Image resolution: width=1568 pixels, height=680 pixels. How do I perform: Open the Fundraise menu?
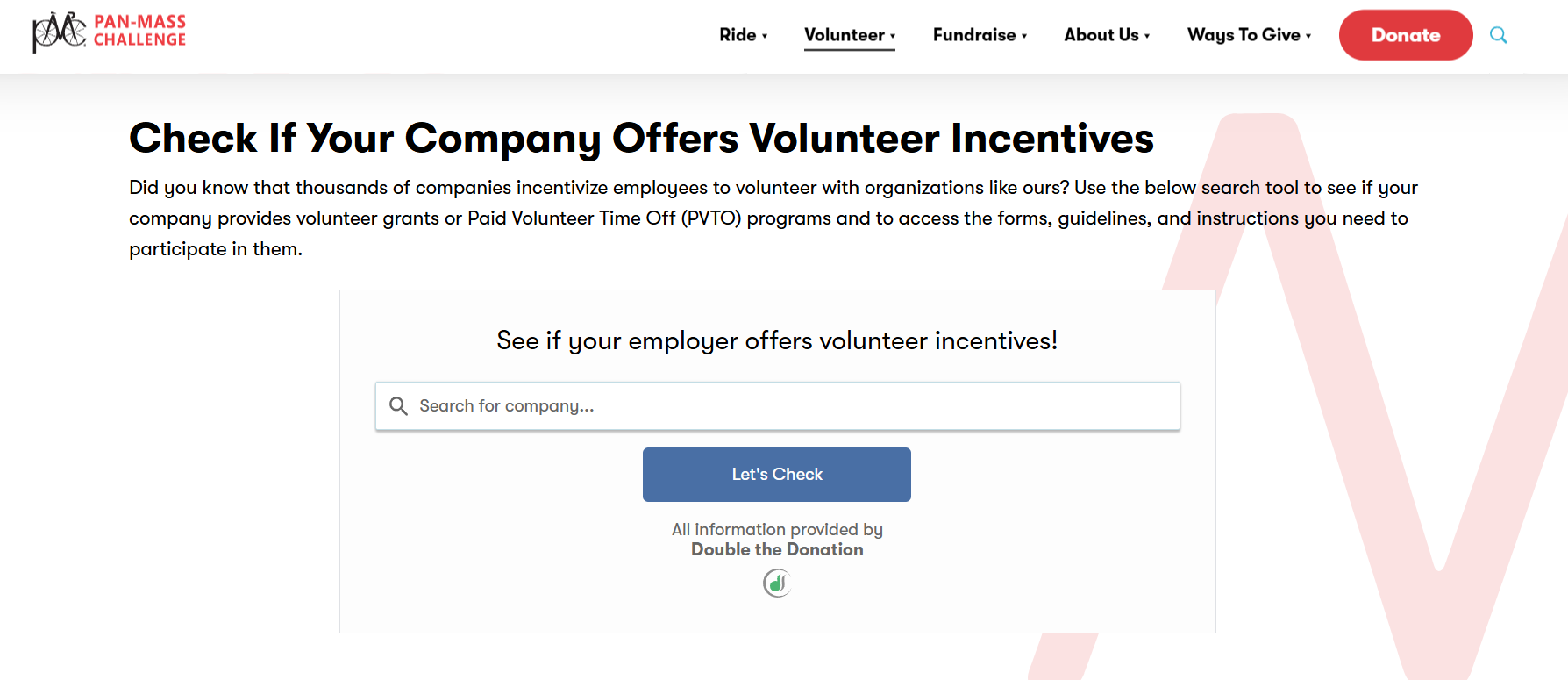[973, 35]
